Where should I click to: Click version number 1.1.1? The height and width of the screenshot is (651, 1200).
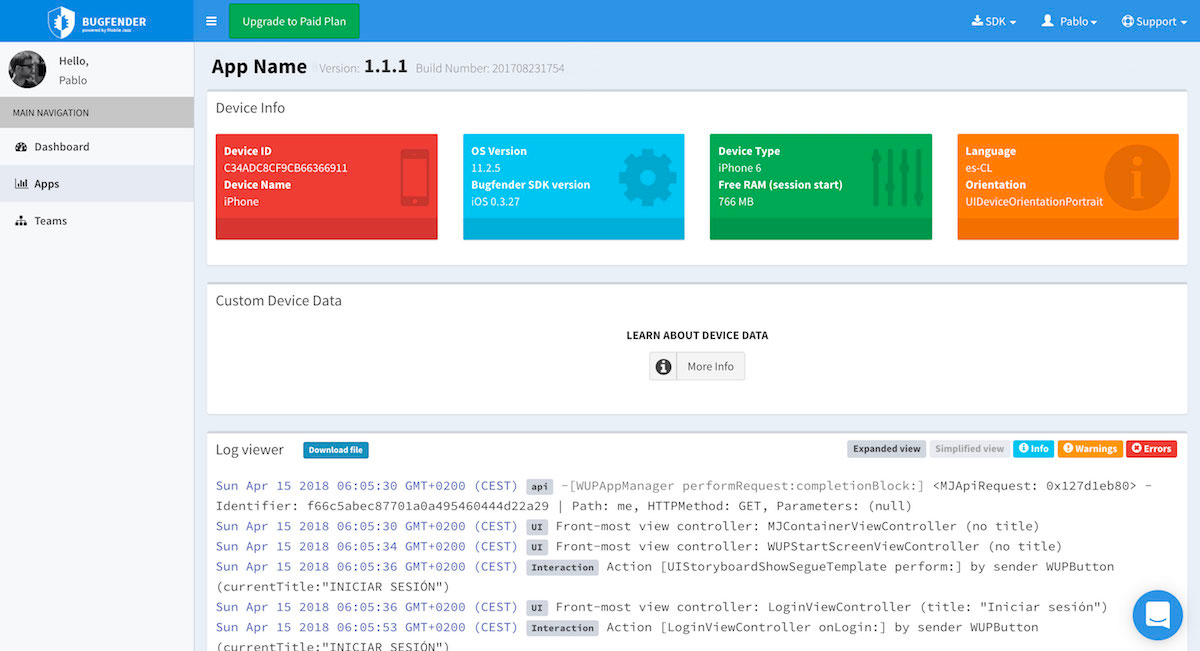point(385,67)
